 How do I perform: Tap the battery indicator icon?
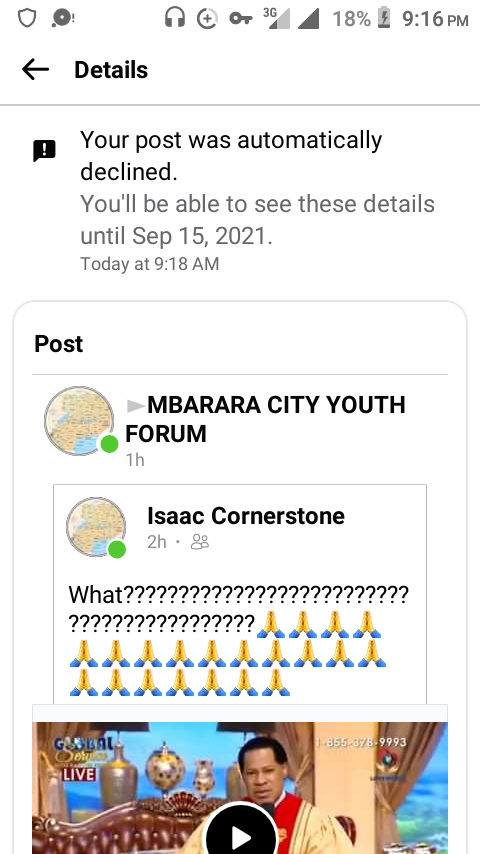click(x=384, y=19)
